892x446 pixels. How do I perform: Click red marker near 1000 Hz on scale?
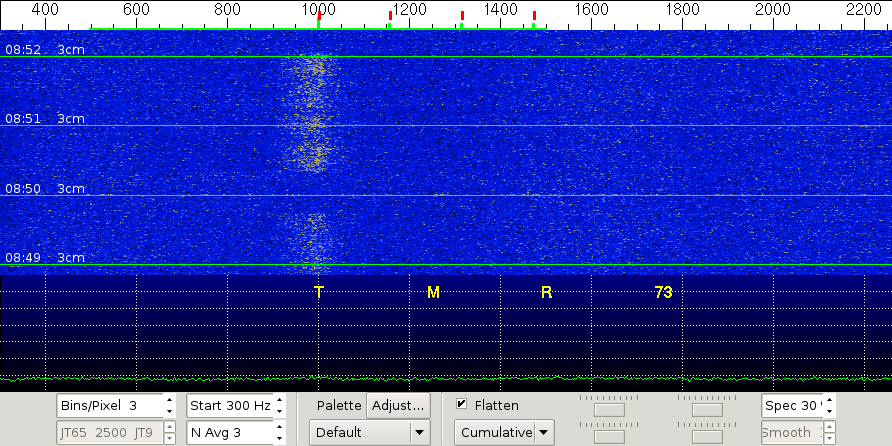coord(319,15)
